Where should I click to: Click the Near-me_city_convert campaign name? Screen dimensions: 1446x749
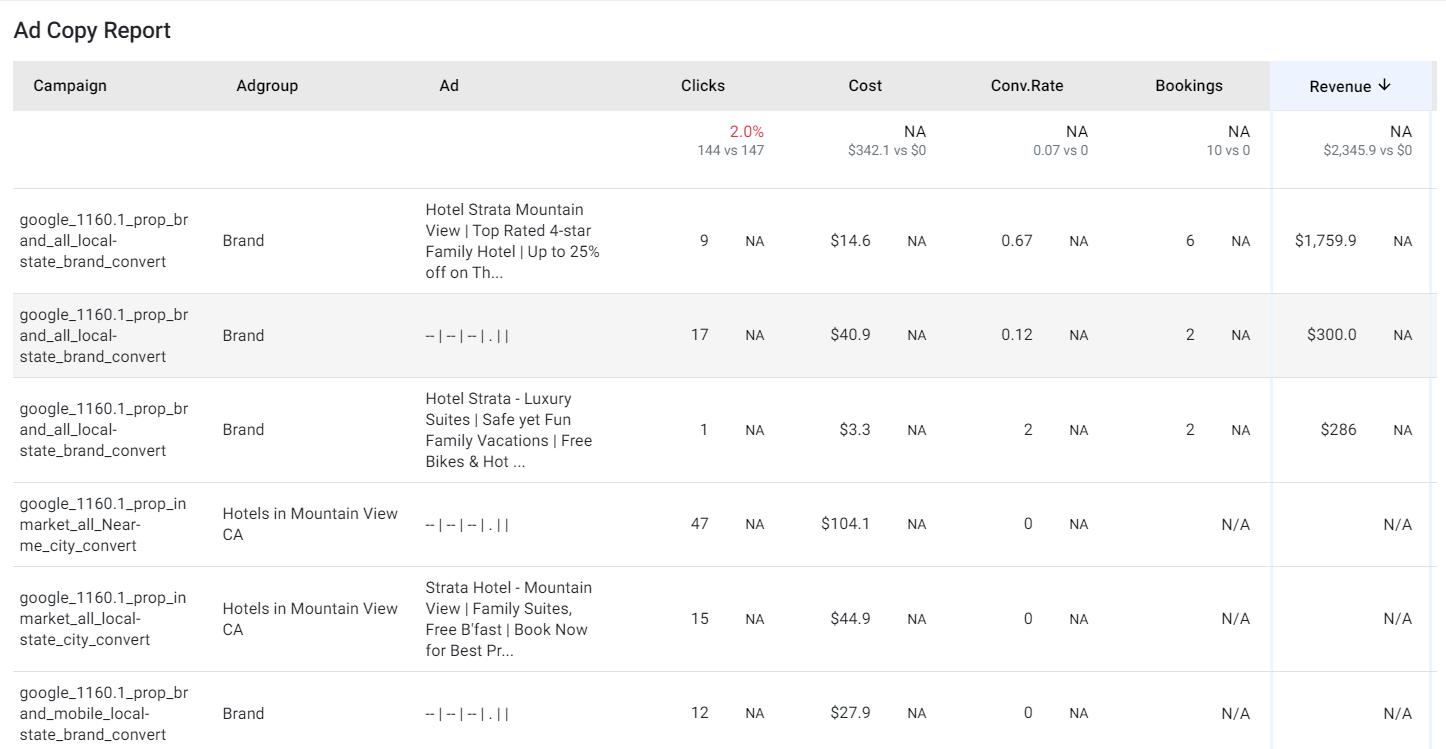pyautogui.click(x=103, y=525)
